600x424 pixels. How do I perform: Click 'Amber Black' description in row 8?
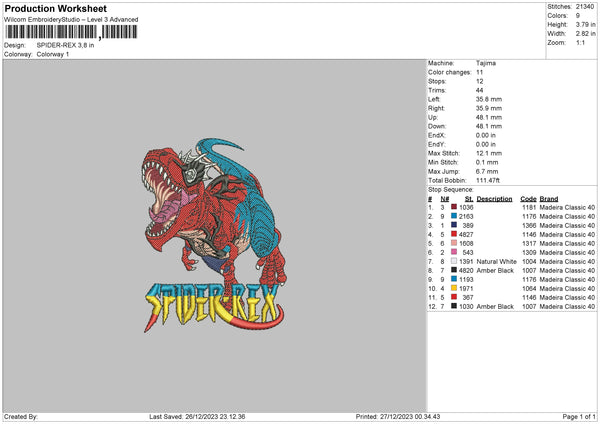pos(495,271)
